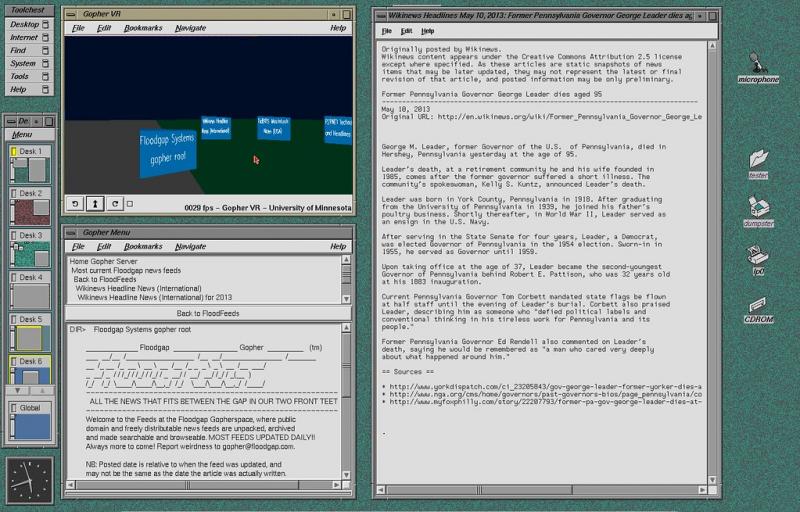
Task: Open Help menu in Gopher VR
Action: [338, 28]
